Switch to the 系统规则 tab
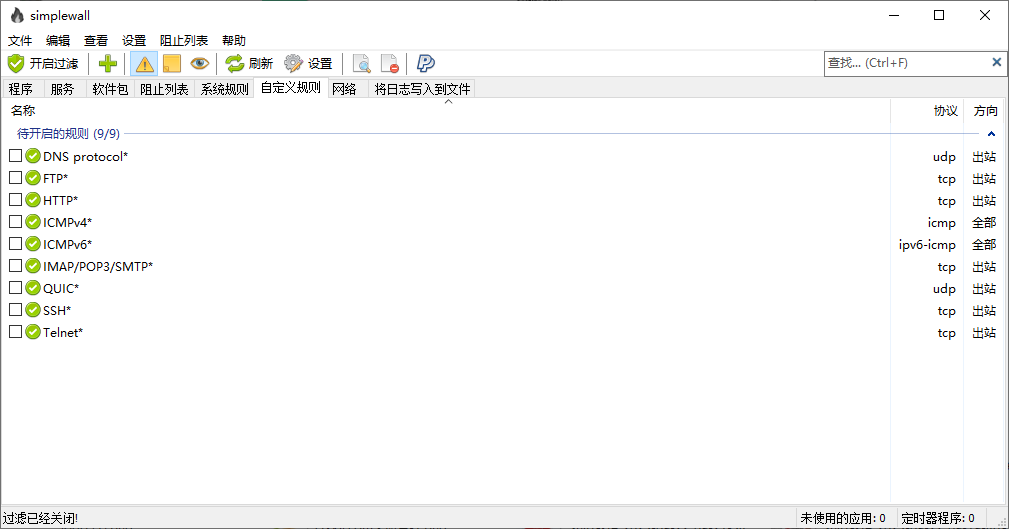The width and height of the screenshot is (1009, 529). (x=224, y=89)
